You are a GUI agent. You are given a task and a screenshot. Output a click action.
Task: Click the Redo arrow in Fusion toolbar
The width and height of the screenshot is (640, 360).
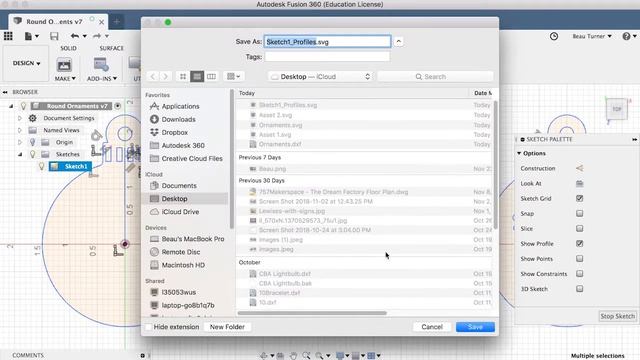[97, 36]
